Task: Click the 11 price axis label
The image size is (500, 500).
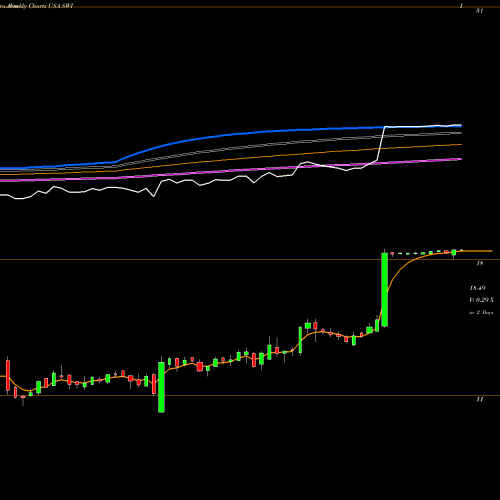Action: coord(480,399)
